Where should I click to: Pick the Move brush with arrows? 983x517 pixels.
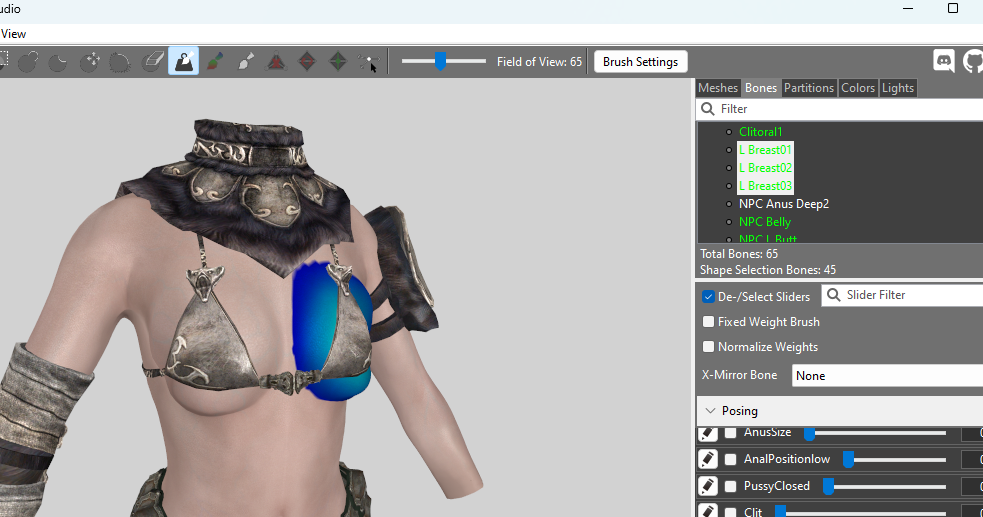point(90,61)
